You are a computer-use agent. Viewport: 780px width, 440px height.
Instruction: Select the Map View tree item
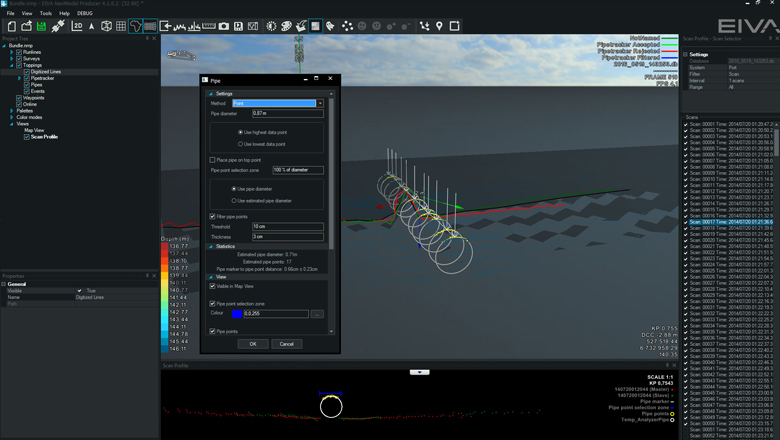coord(34,130)
